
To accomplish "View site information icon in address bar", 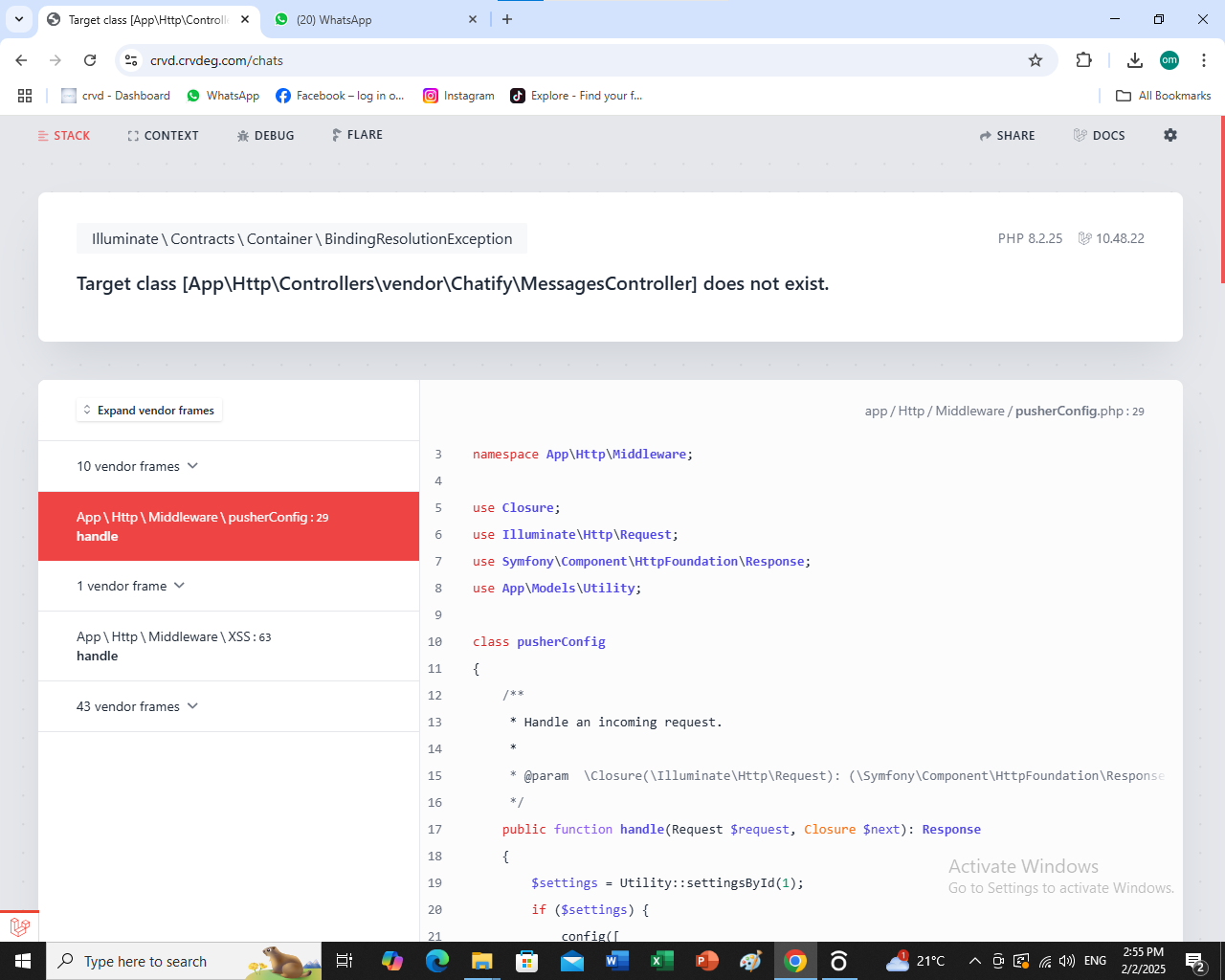I will (x=132, y=60).
